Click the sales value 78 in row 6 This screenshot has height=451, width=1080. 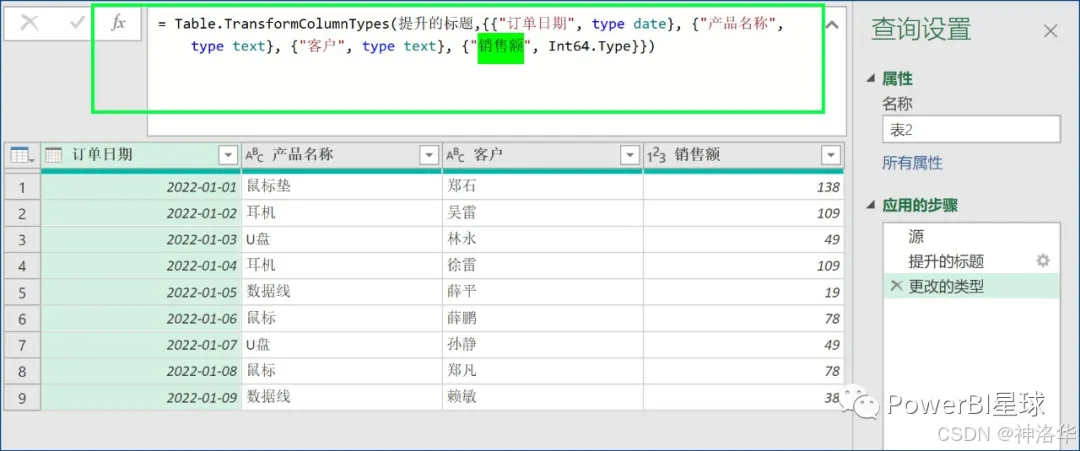pyautogui.click(x=744, y=318)
